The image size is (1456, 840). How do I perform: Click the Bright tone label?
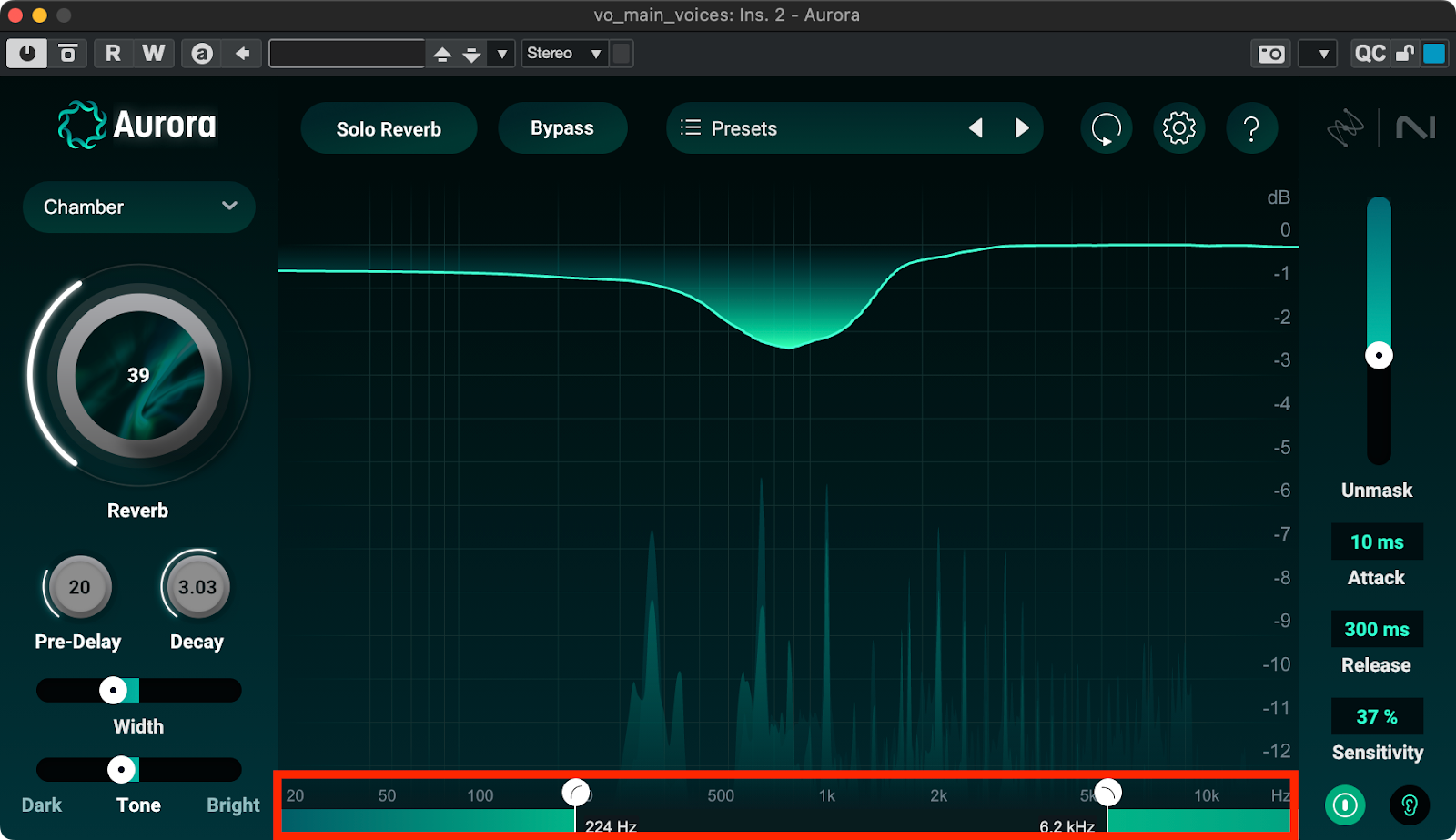[233, 805]
